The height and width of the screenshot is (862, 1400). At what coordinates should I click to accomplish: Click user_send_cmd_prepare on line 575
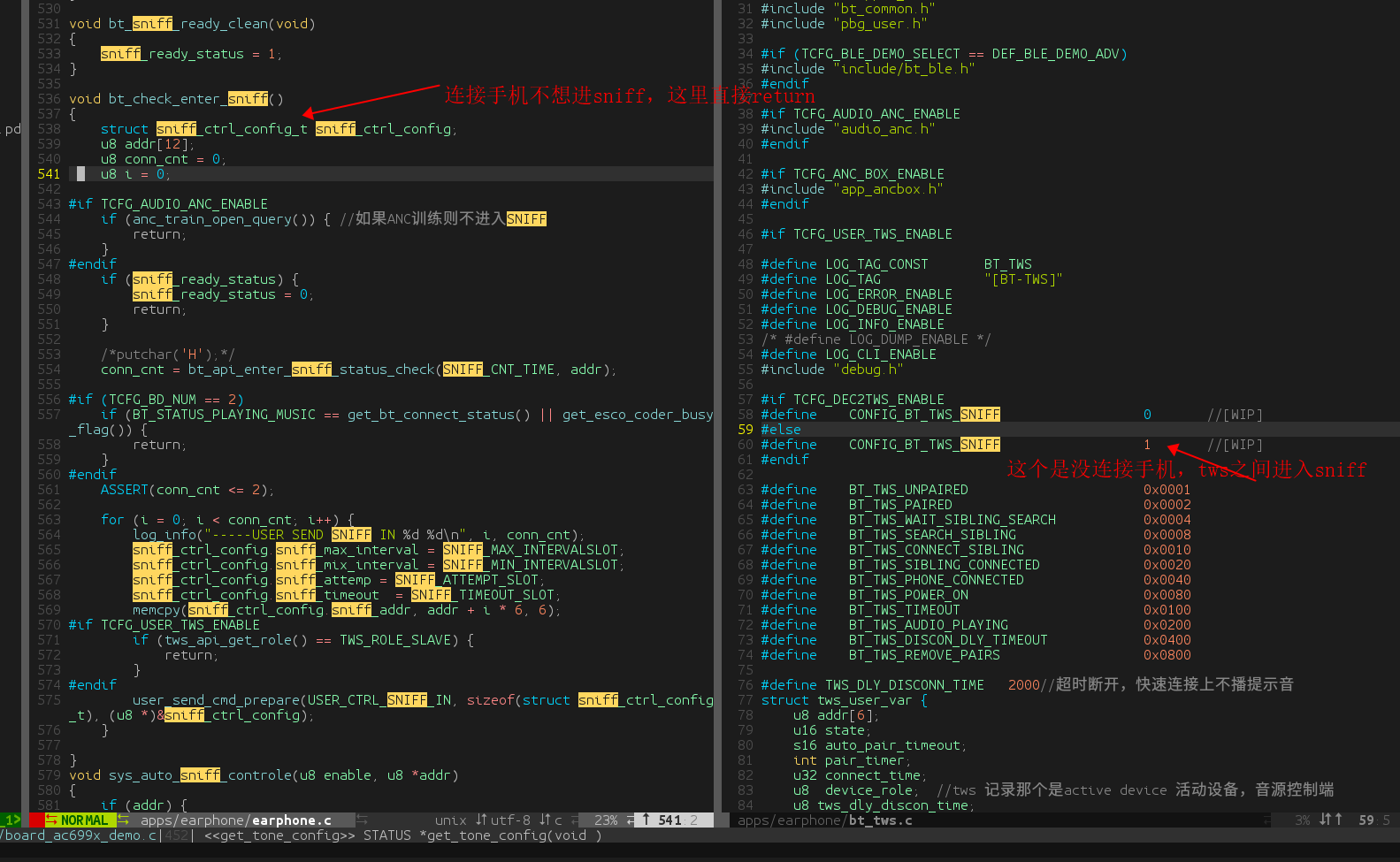216,700
